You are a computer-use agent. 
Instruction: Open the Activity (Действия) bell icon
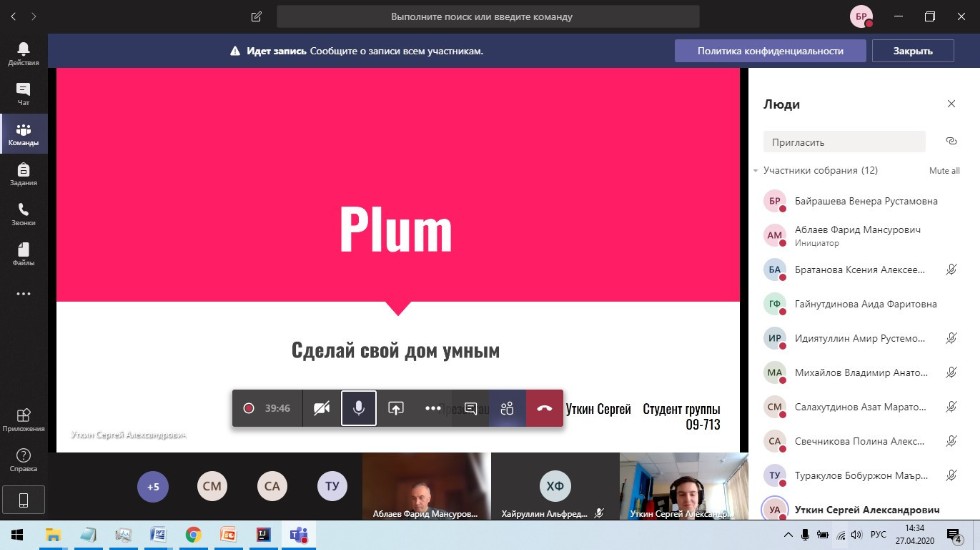point(23,53)
